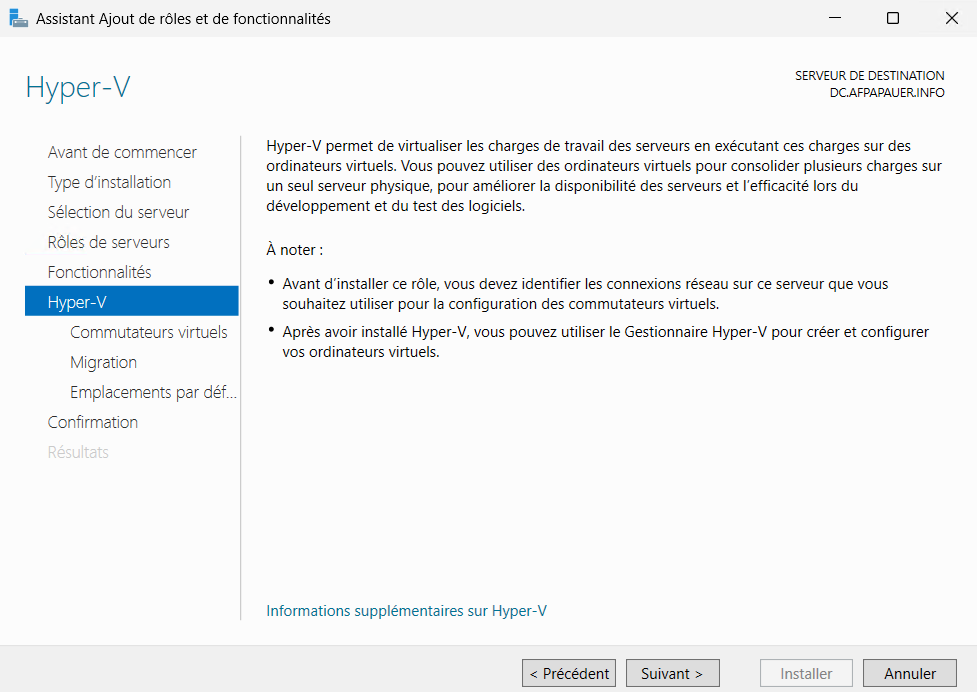Cancel the wizard with the Annuler button
The width and height of the screenshot is (977, 692).
909,673
